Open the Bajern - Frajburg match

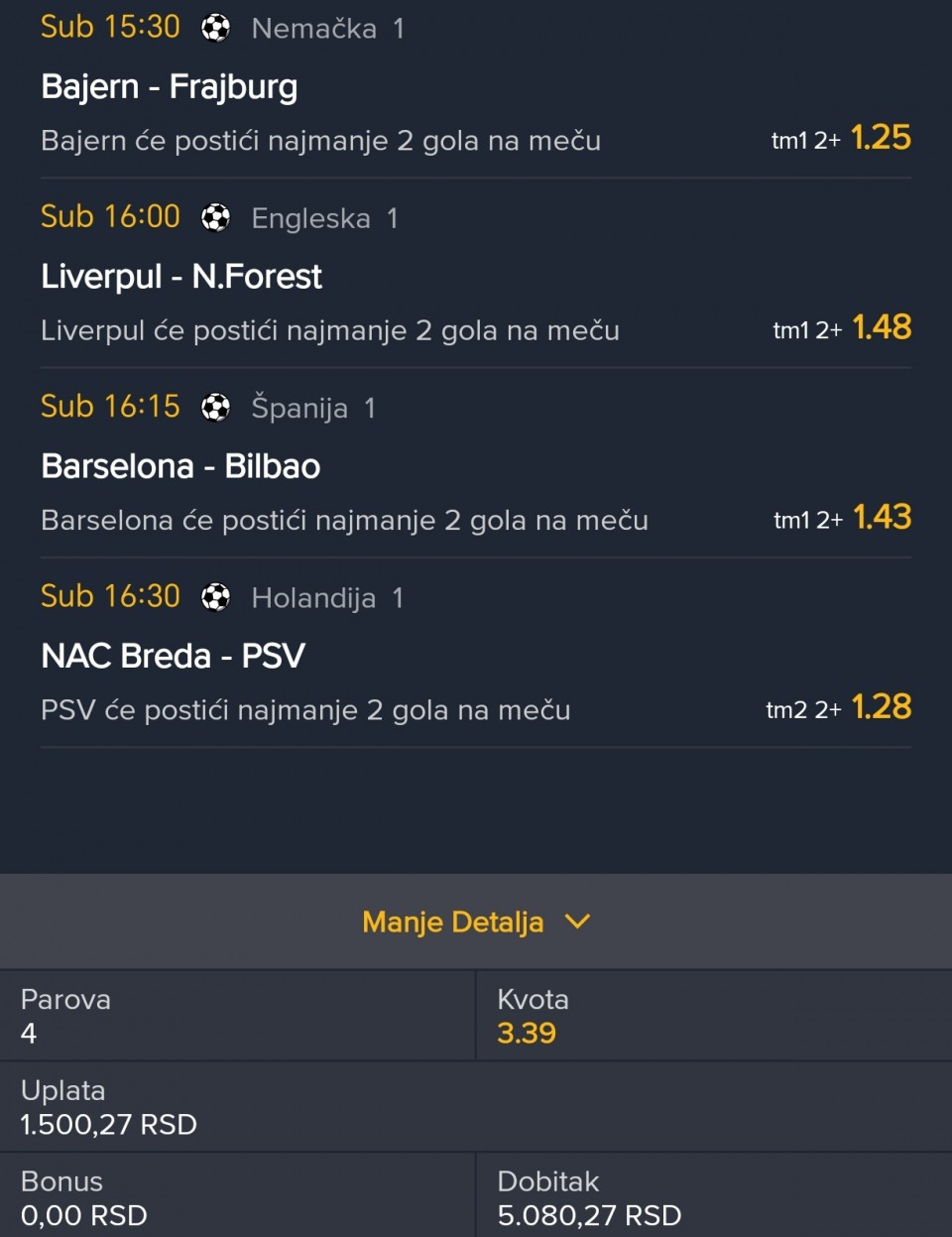pyautogui.click(x=170, y=87)
